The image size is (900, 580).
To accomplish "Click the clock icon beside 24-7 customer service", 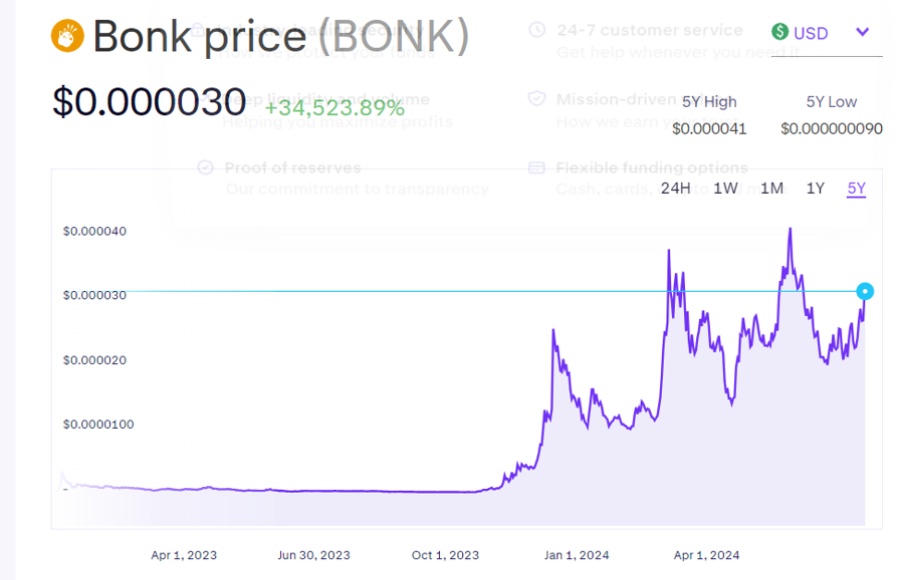I will [x=536, y=30].
